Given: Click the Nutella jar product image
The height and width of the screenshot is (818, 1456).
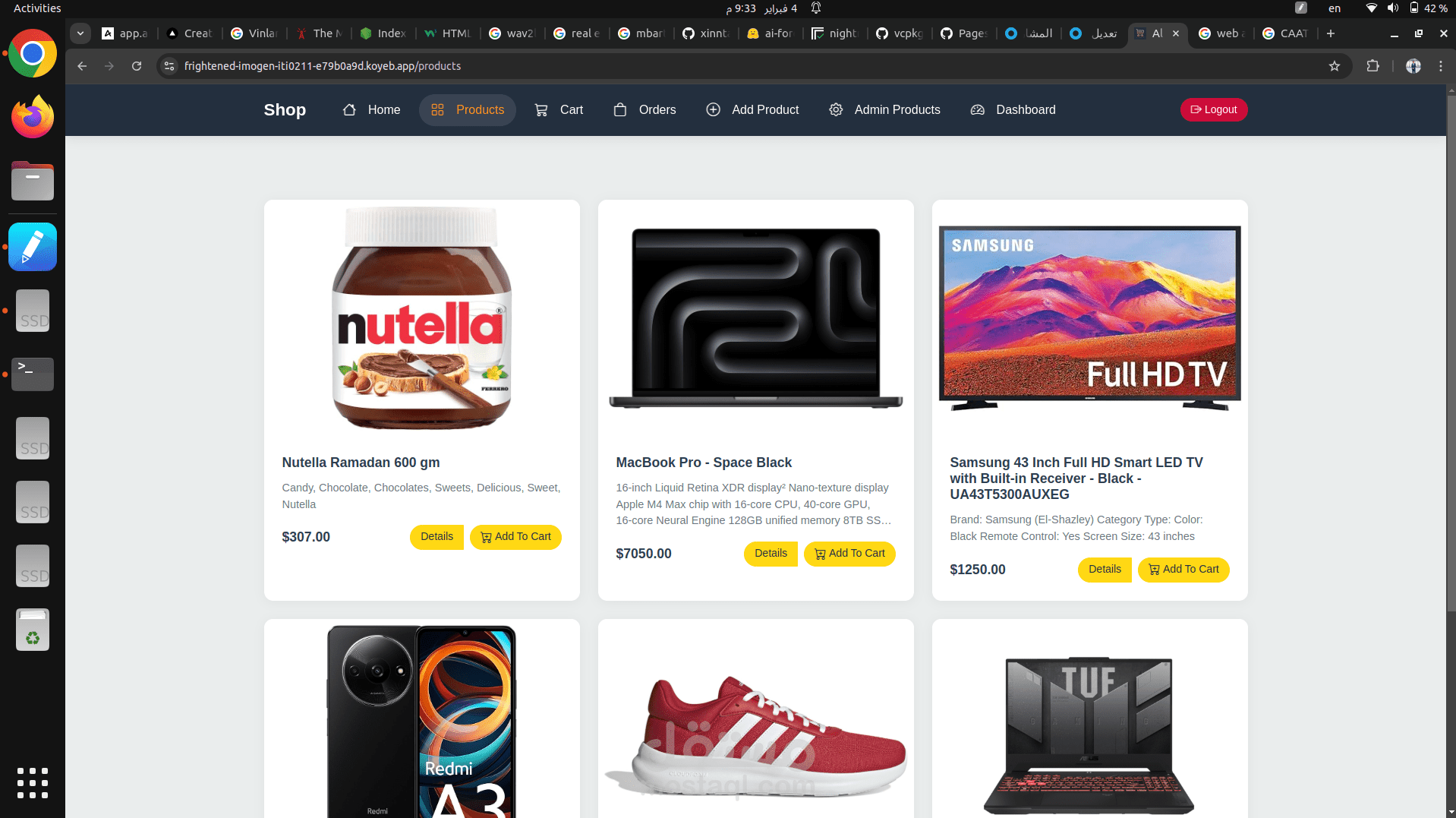Looking at the screenshot, I should (421, 317).
